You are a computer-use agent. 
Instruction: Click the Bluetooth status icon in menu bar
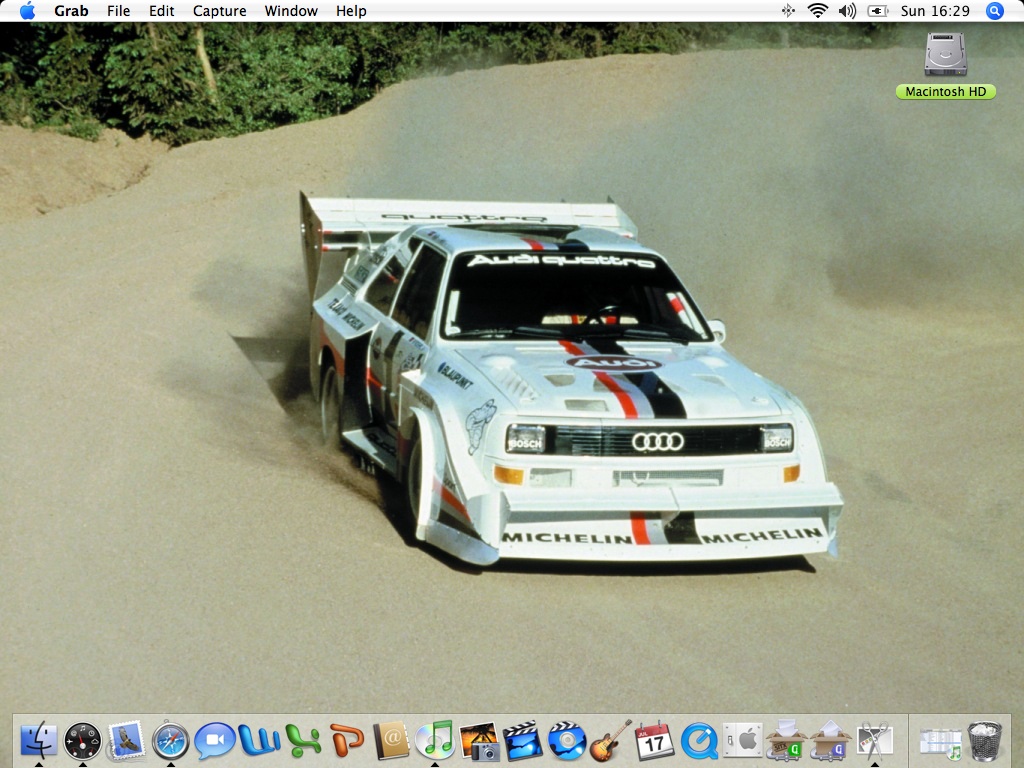(788, 11)
